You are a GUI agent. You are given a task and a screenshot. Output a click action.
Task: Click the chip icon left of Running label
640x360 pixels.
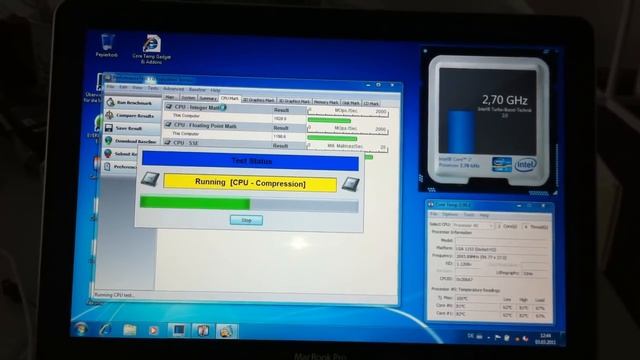click(150, 179)
